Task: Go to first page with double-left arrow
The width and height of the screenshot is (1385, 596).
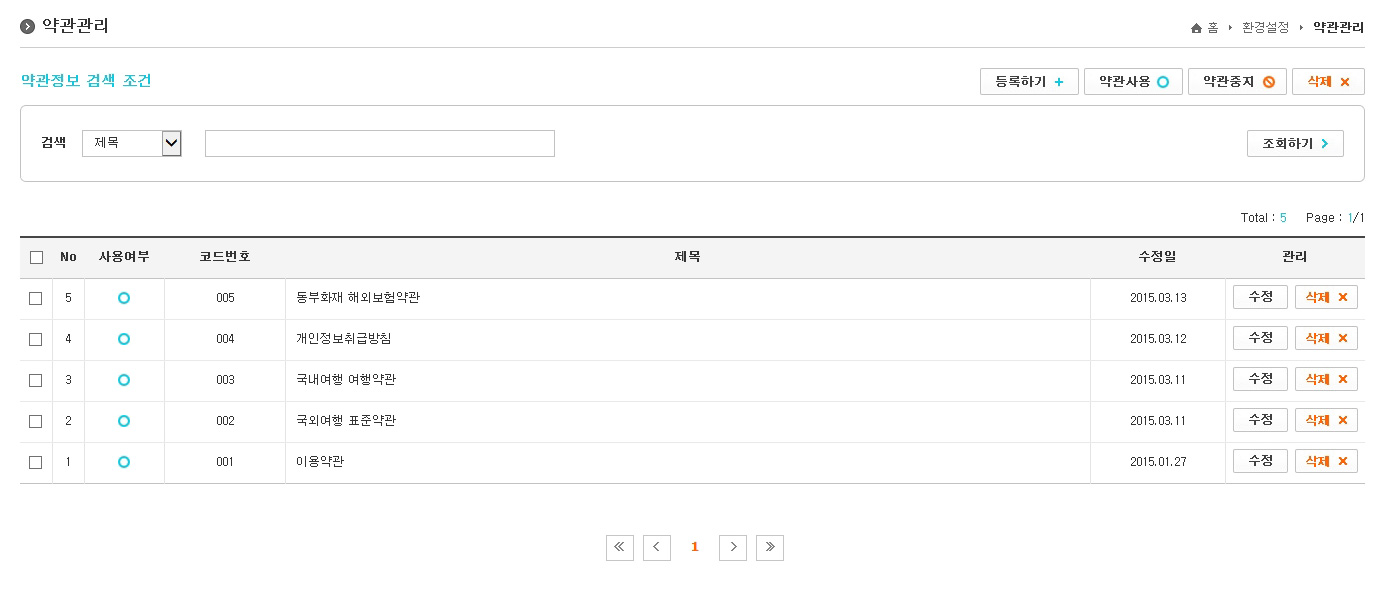Action: click(619, 547)
